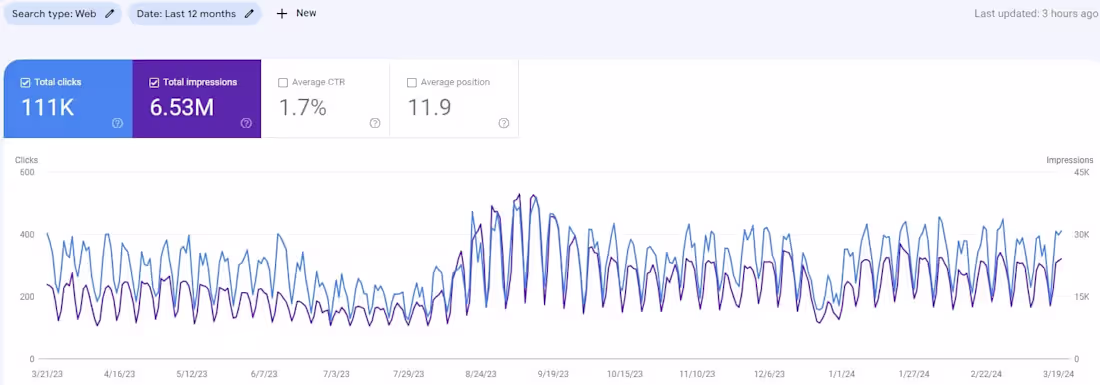Click the 12/6/23 date on chart axis
Screen dimensions: 1100x385
click(x=769, y=374)
